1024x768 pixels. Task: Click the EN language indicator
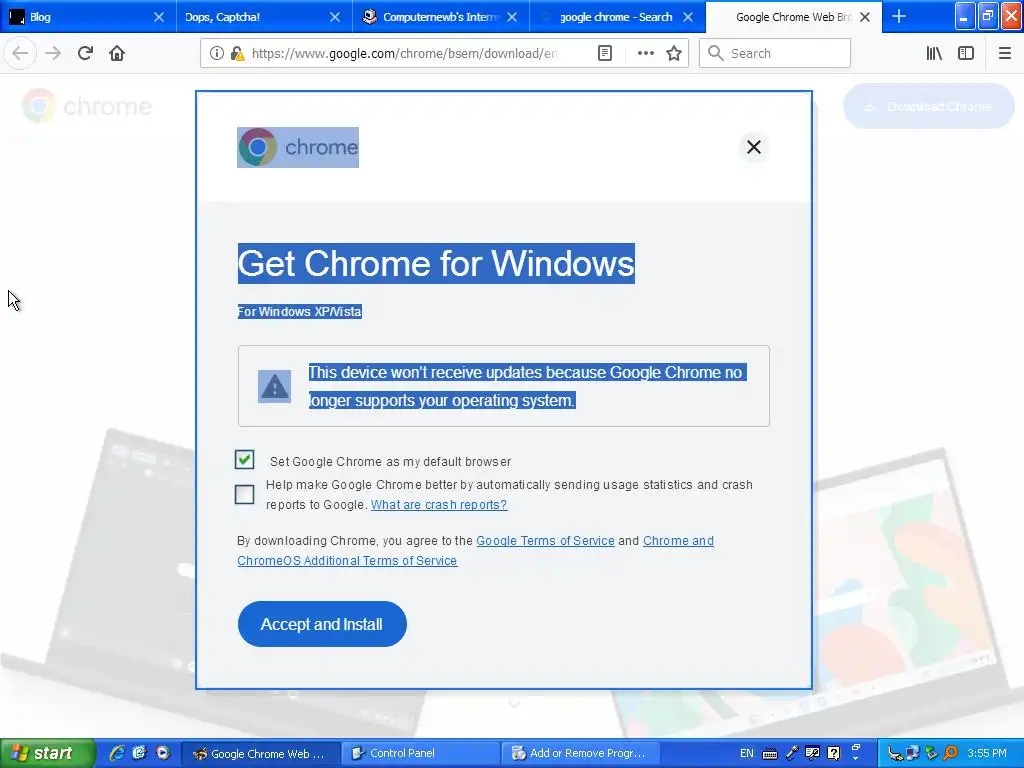(x=746, y=753)
